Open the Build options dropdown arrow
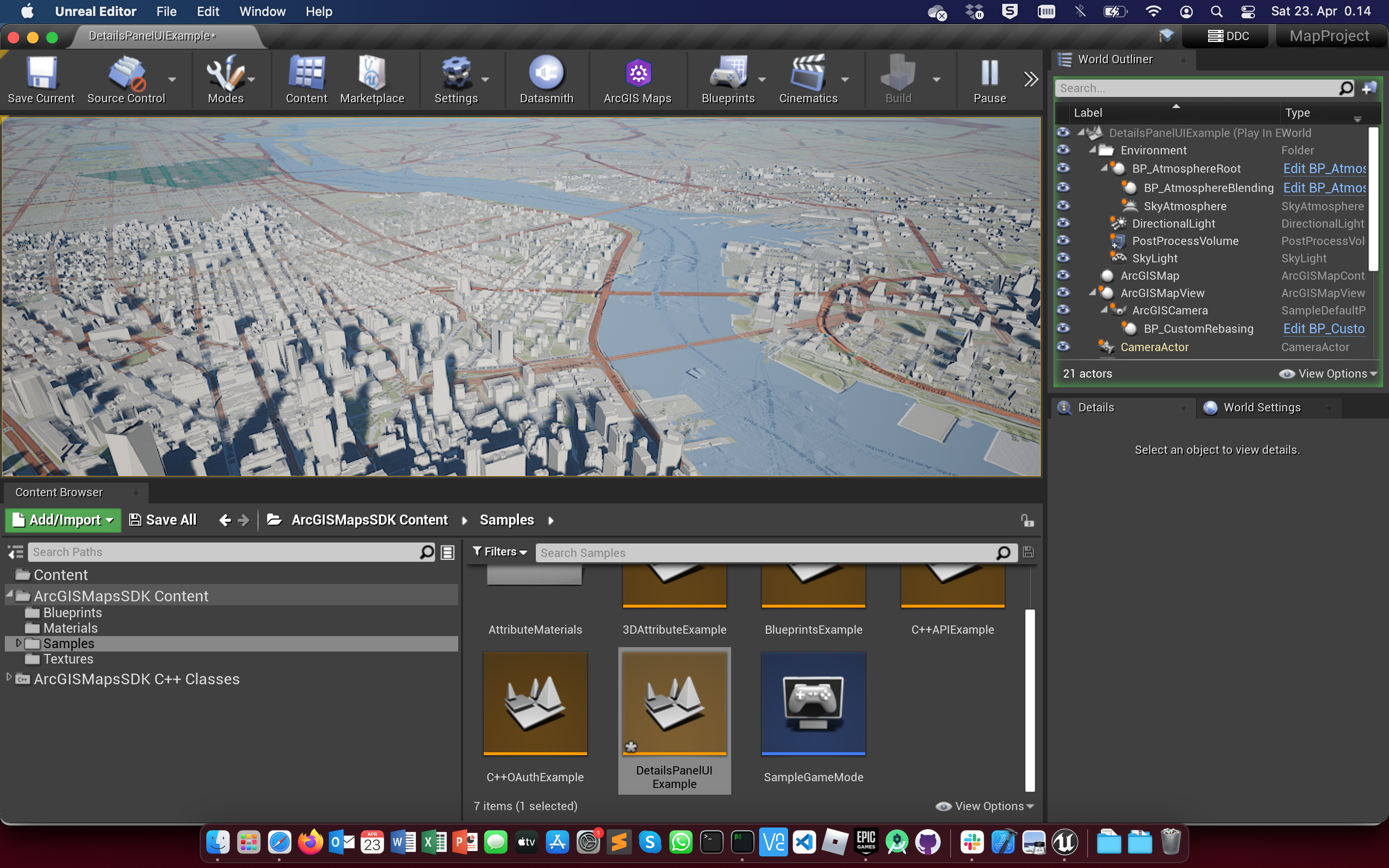 (937, 80)
